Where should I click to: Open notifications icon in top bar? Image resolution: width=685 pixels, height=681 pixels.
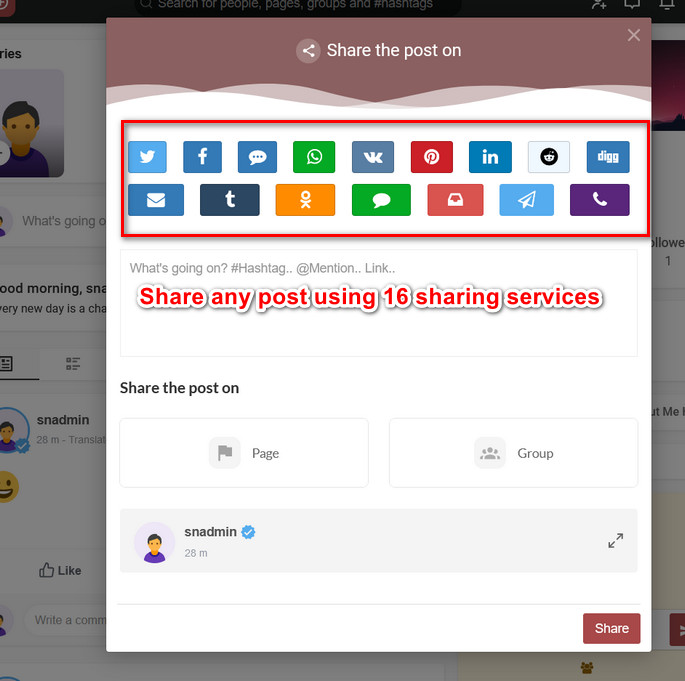[x=667, y=4]
